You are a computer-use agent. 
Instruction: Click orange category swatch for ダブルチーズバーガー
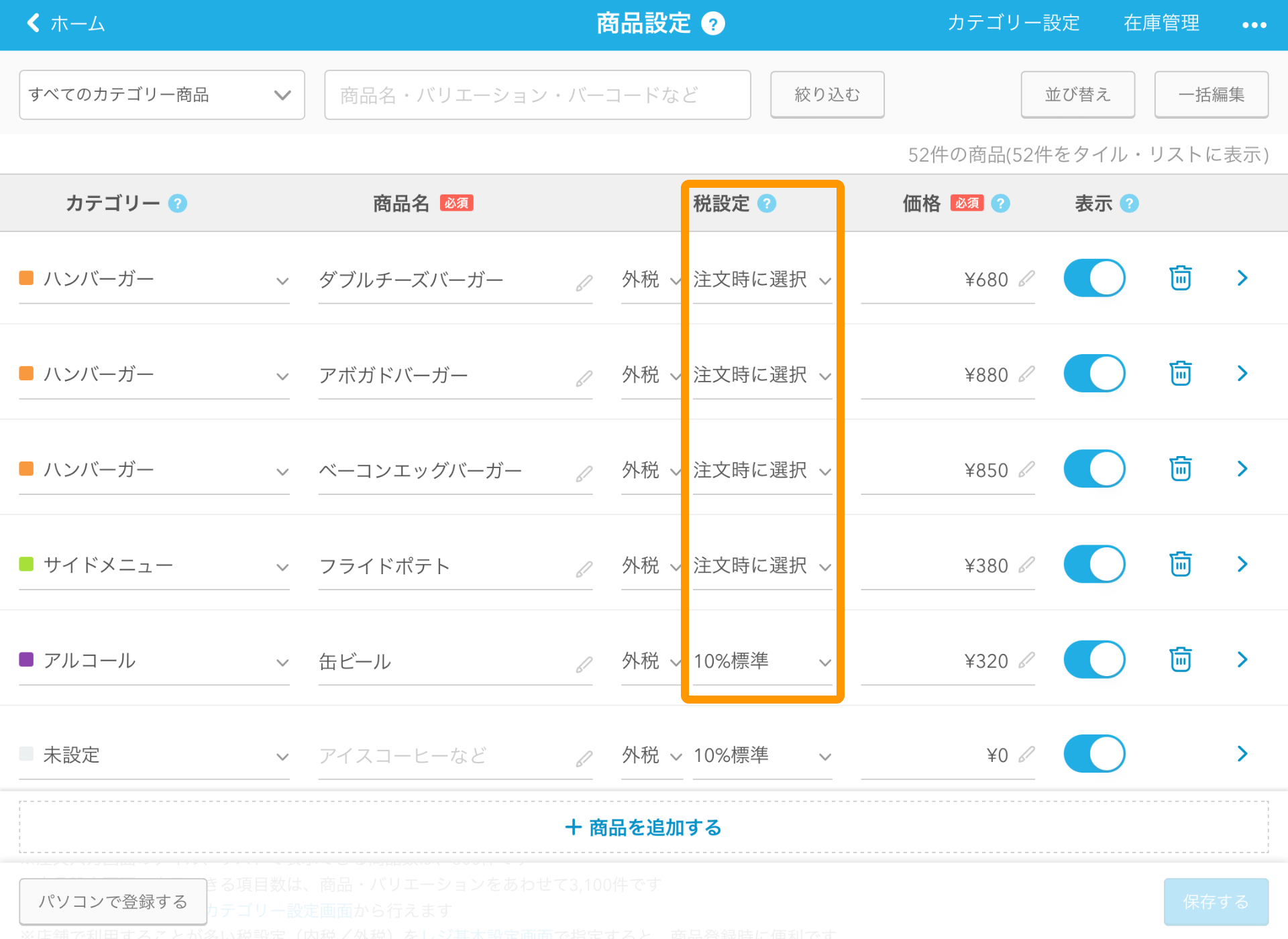[26, 278]
